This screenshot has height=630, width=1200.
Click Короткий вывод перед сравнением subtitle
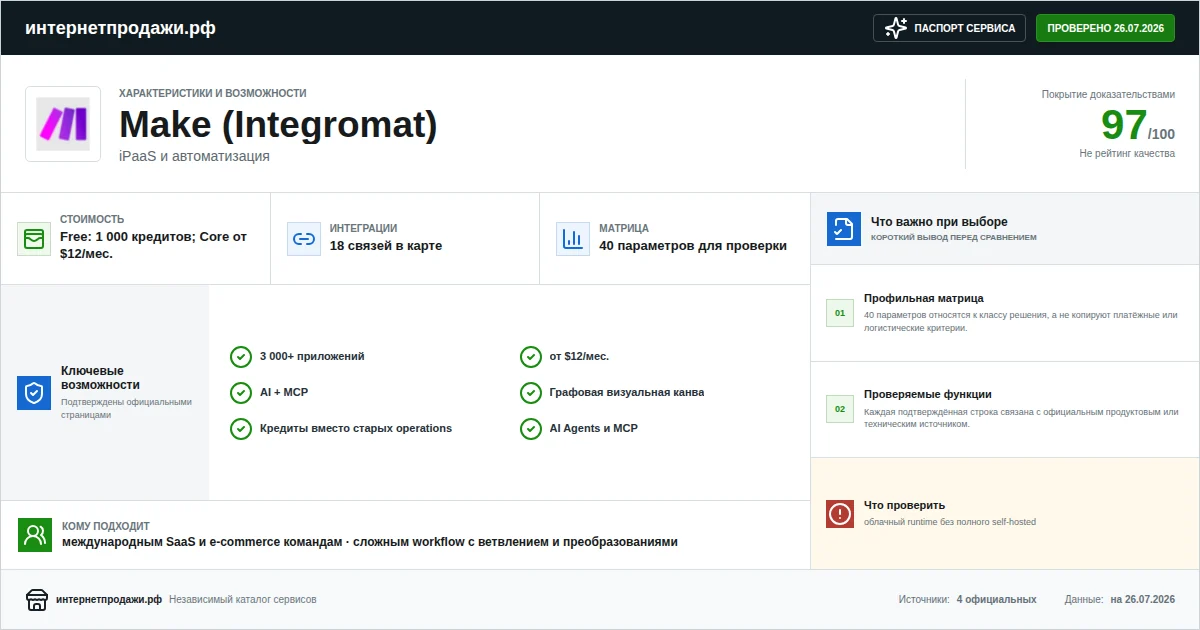(954, 238)
